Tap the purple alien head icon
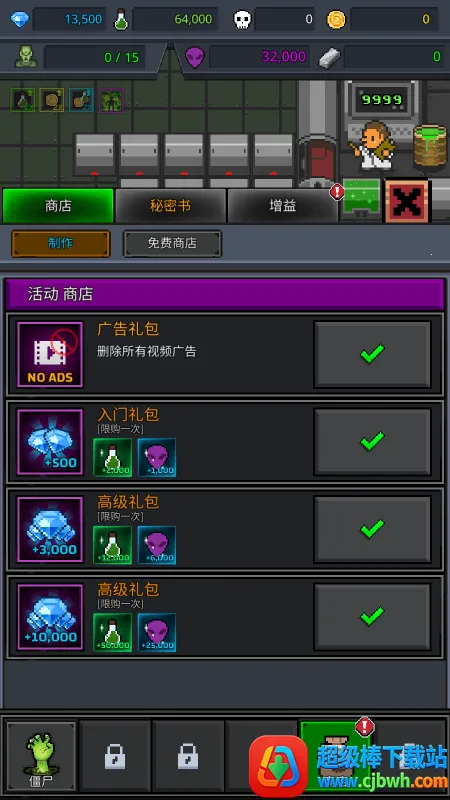Screen dimensions: 450x800 194,57
